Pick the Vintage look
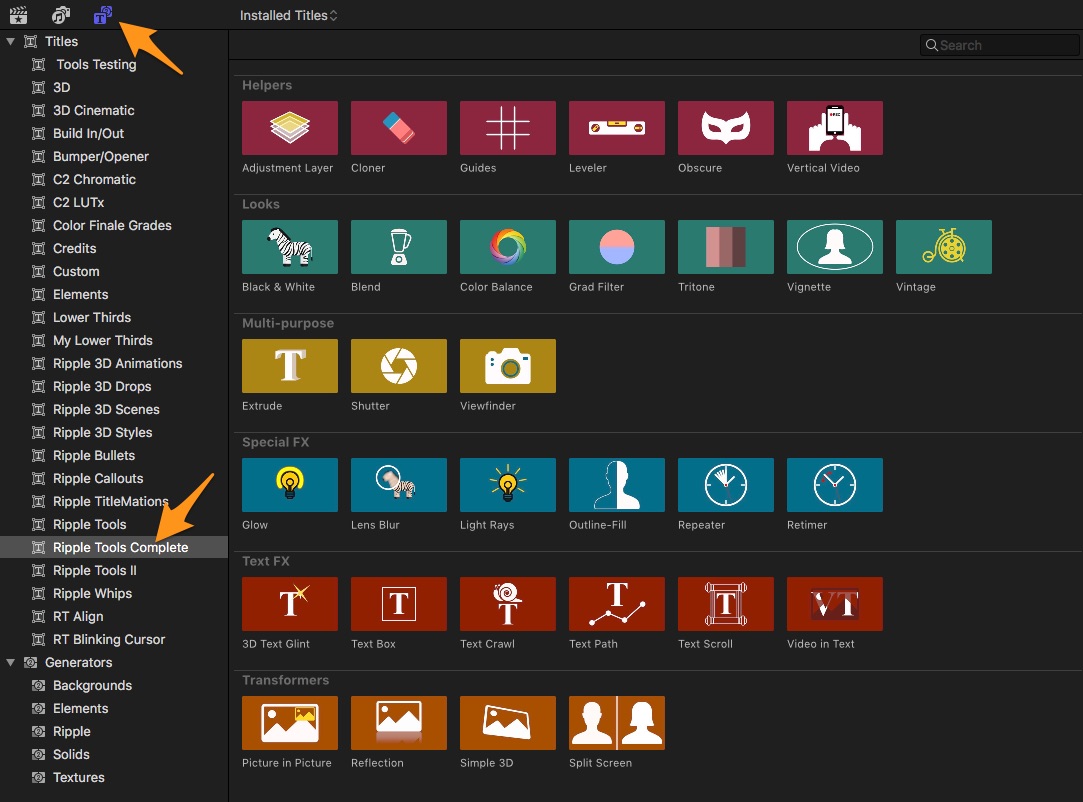The width and height of the screenshot is (1083, 802). pyautogui.click(x=943, y=247)
